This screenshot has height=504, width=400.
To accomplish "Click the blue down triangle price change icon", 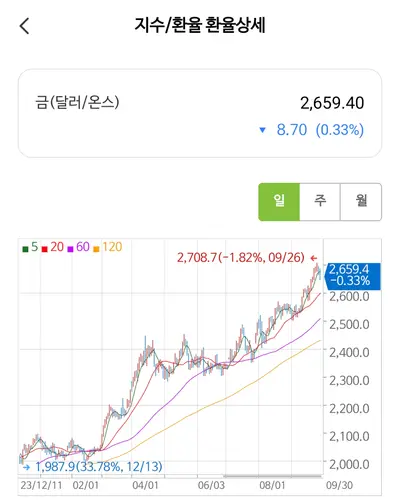I will (x=263, y=130).
